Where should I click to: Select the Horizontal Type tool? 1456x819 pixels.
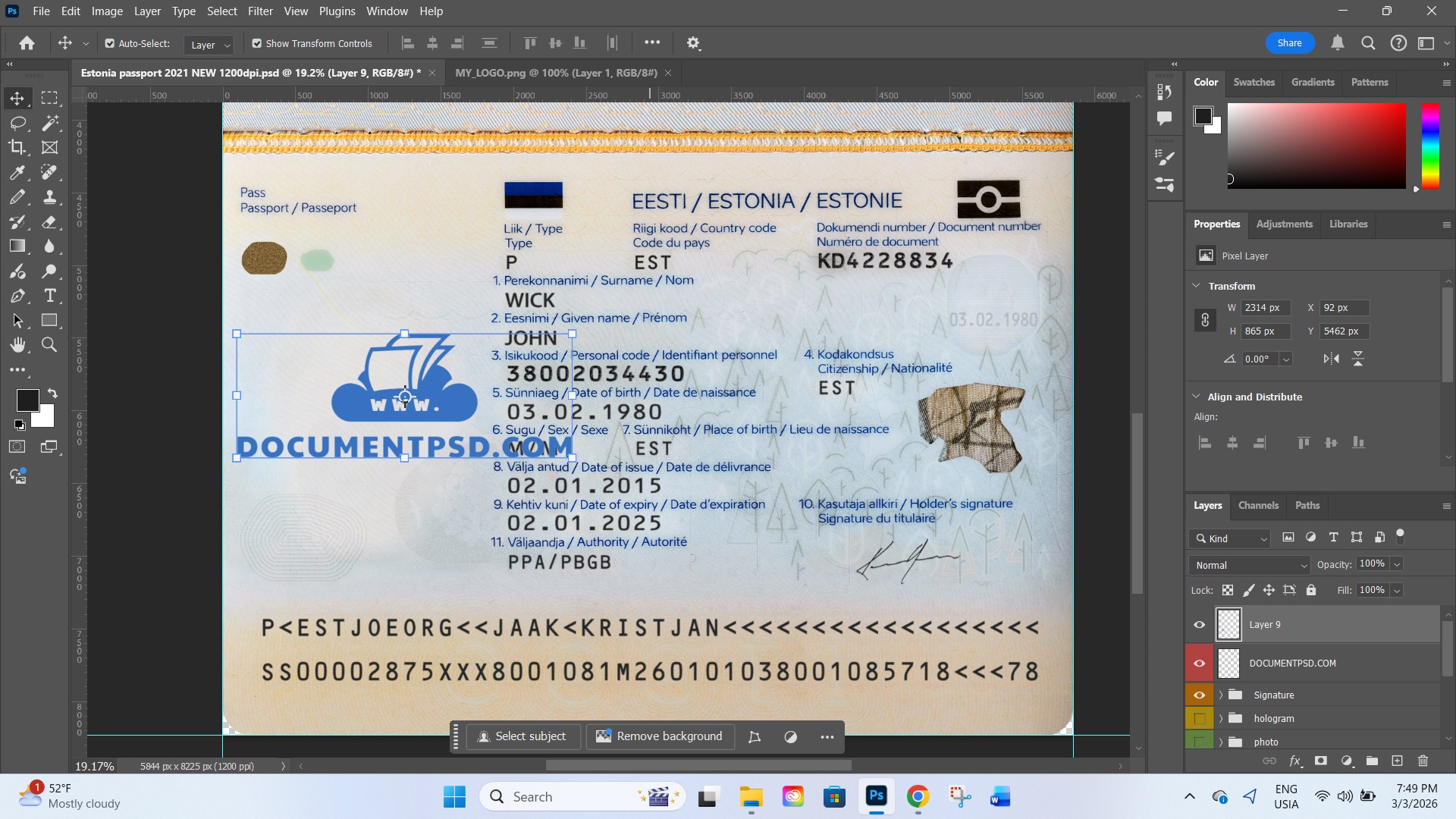(50, 296)
